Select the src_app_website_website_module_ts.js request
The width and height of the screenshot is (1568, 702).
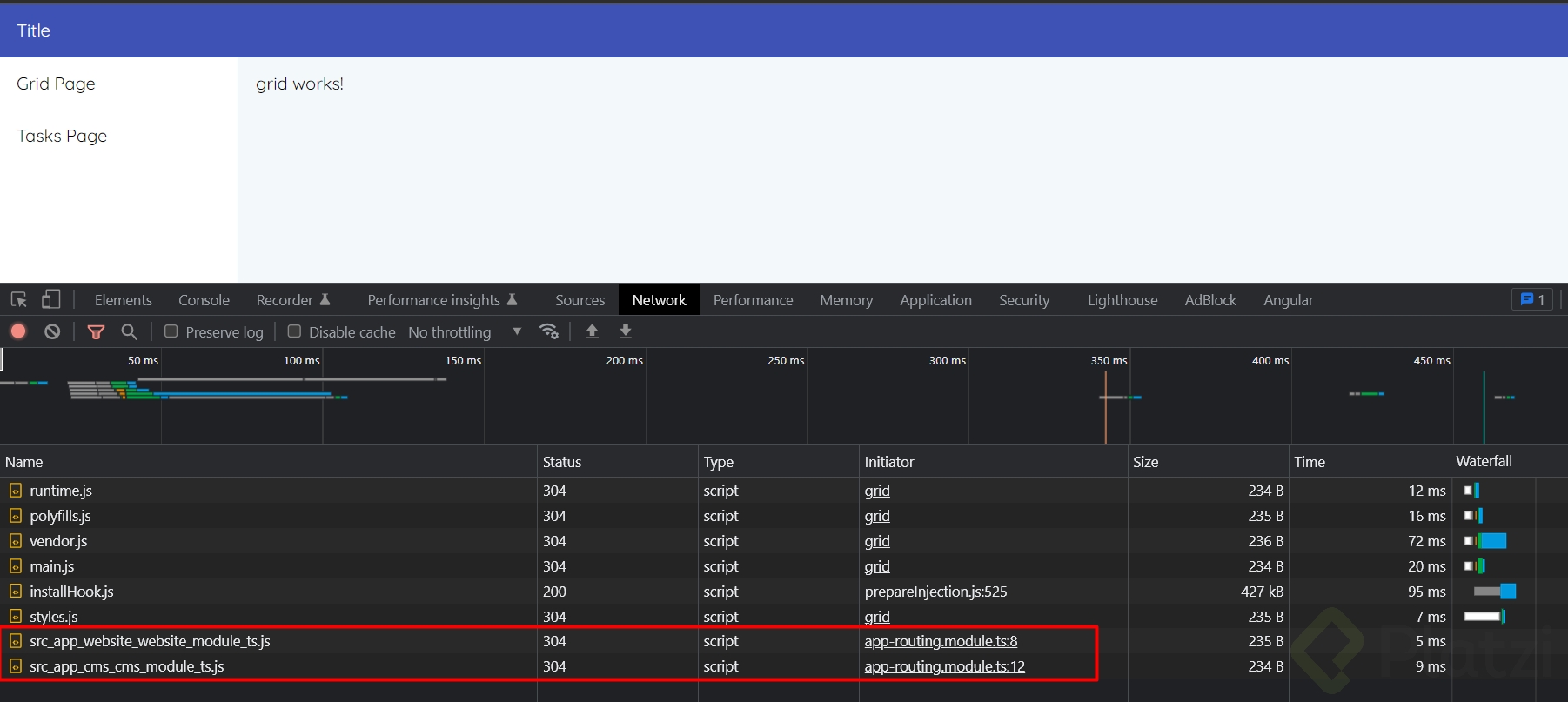coord(150,641)
